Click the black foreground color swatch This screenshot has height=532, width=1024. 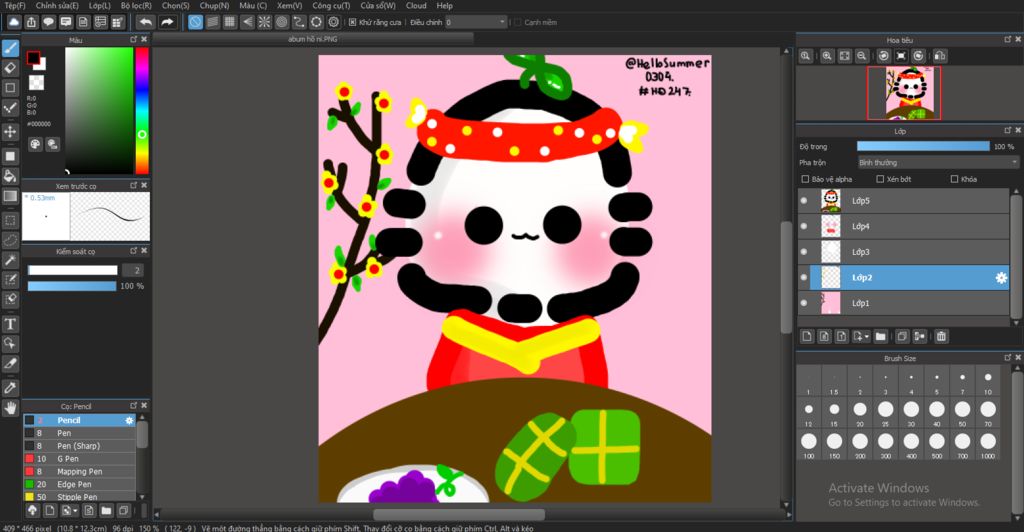pyautogui.click(x=33, y=58)
